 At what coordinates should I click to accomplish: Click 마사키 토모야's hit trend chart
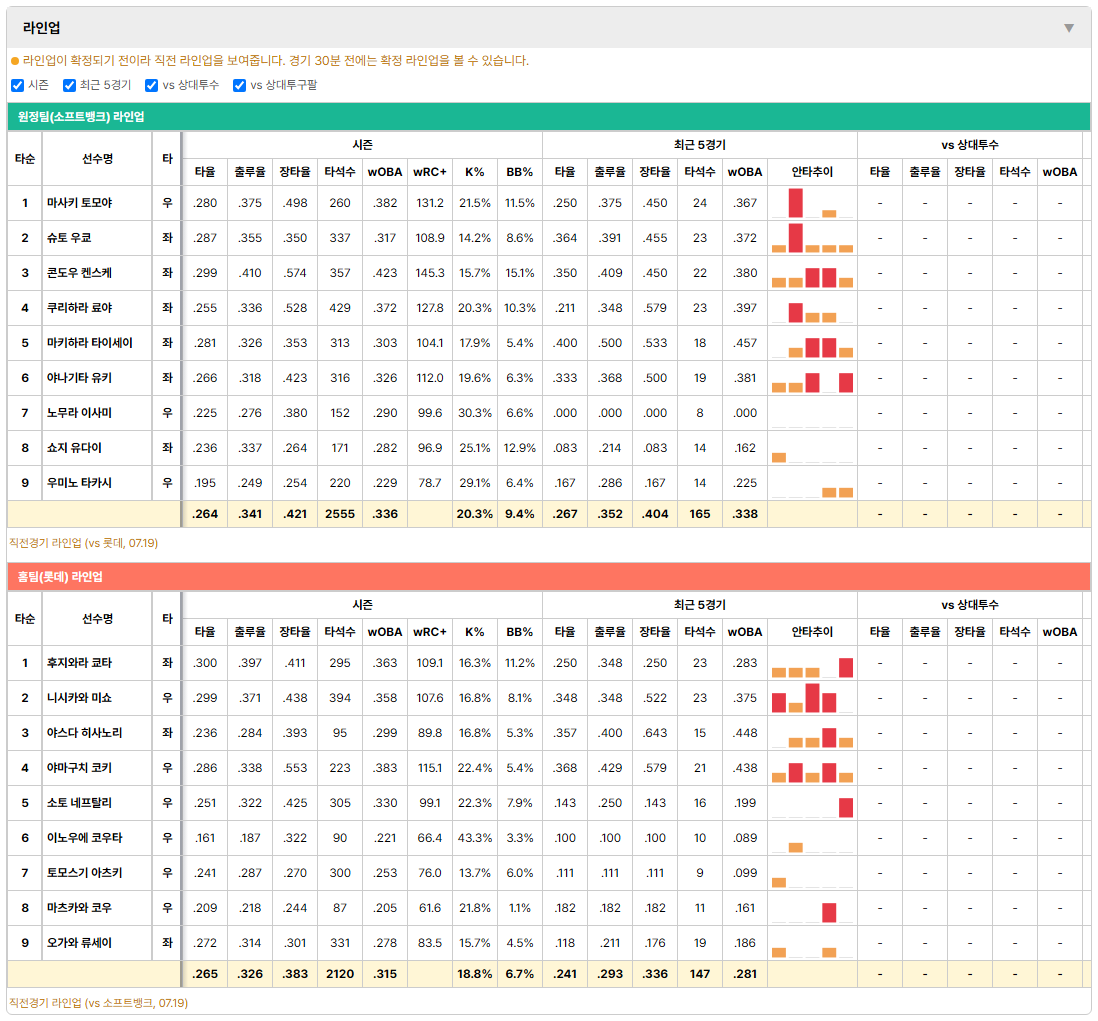click(812, 203)
